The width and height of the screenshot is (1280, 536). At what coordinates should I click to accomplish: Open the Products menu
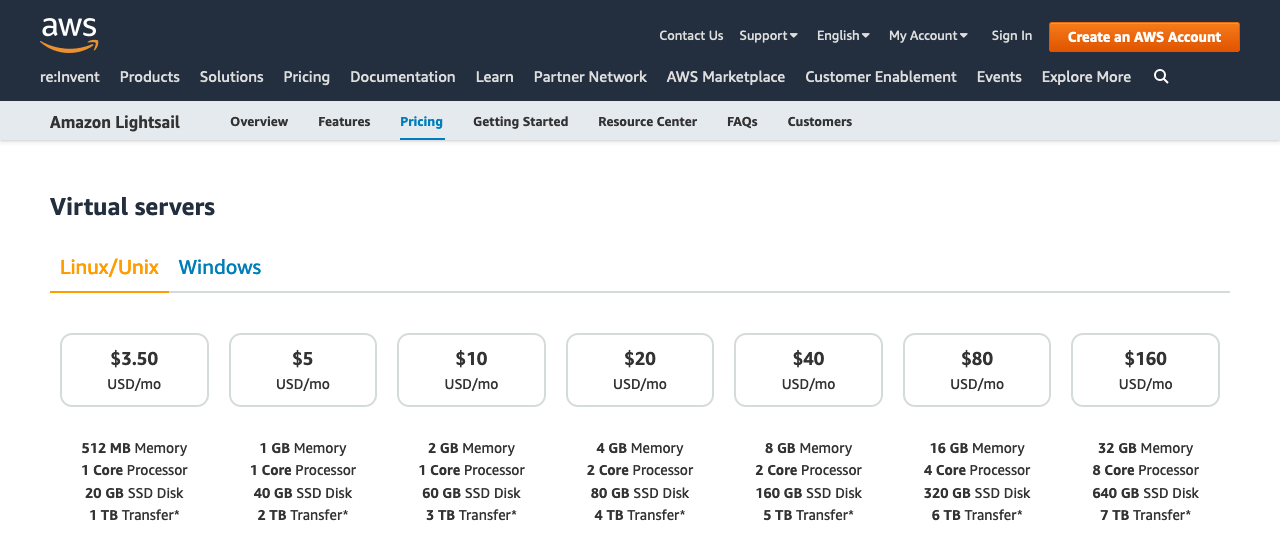[x=149, y=76]
